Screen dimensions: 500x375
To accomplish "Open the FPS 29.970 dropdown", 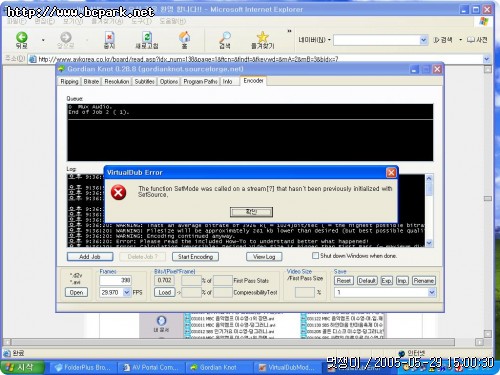I will click(127, 292).
